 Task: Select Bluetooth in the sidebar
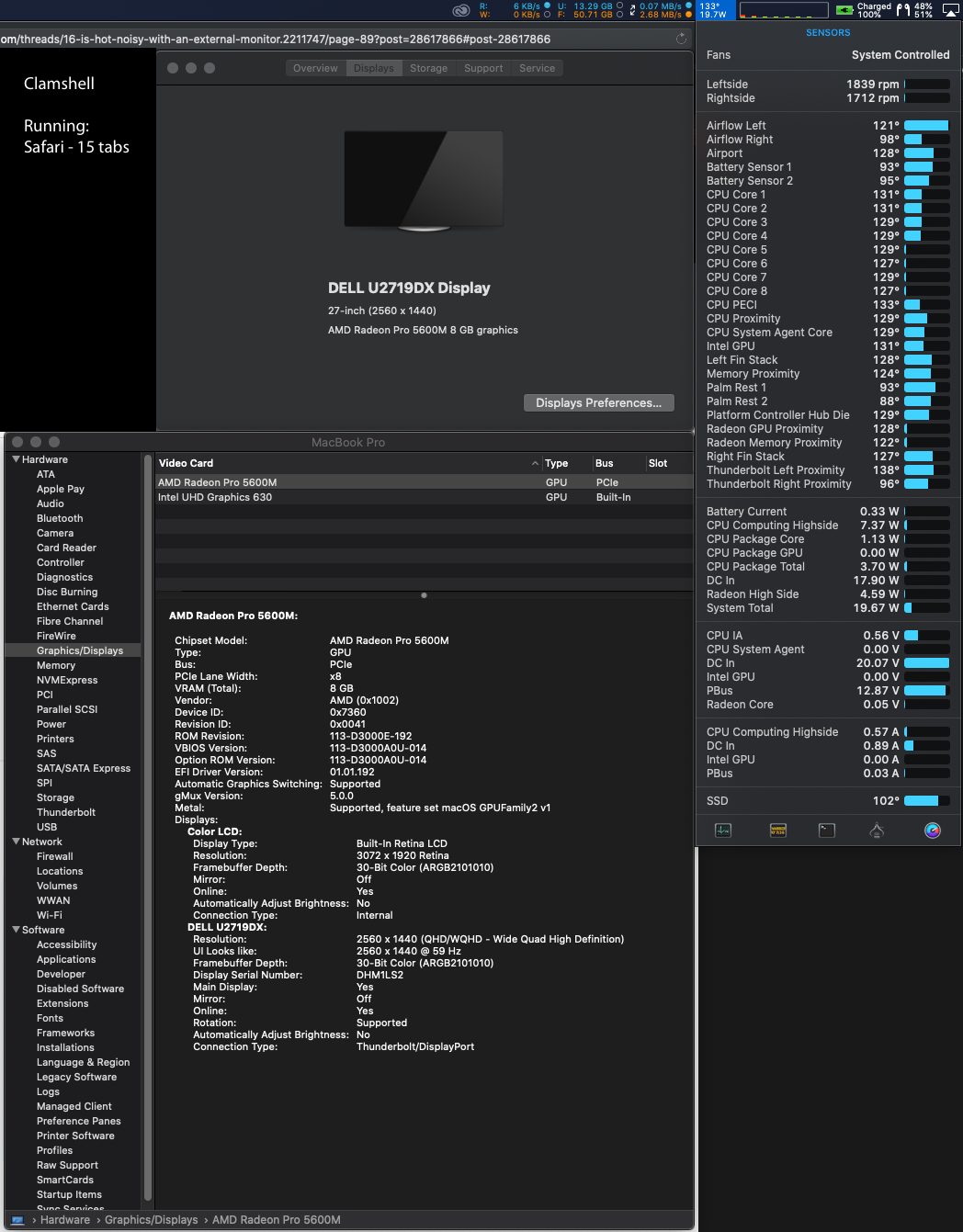pos(60,518)
